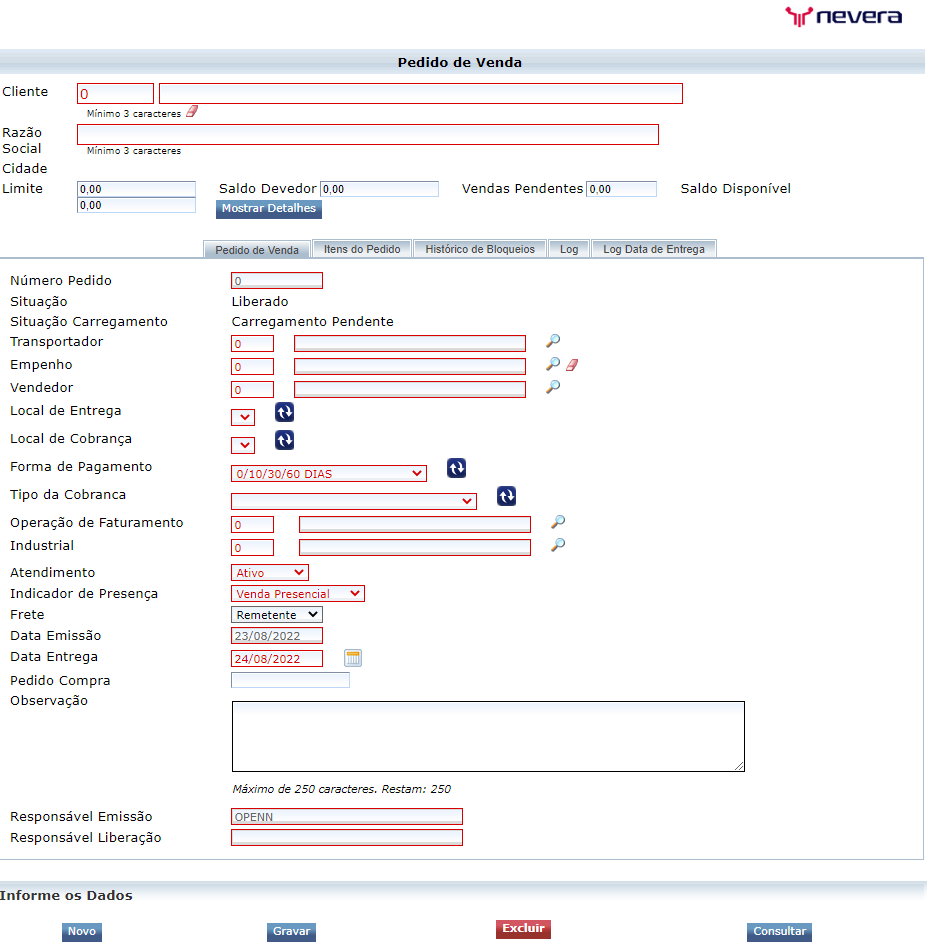Open the Histórico de Bloqueios tab
This screenshot has height=944, width=929.
click(x=479, y=248)
